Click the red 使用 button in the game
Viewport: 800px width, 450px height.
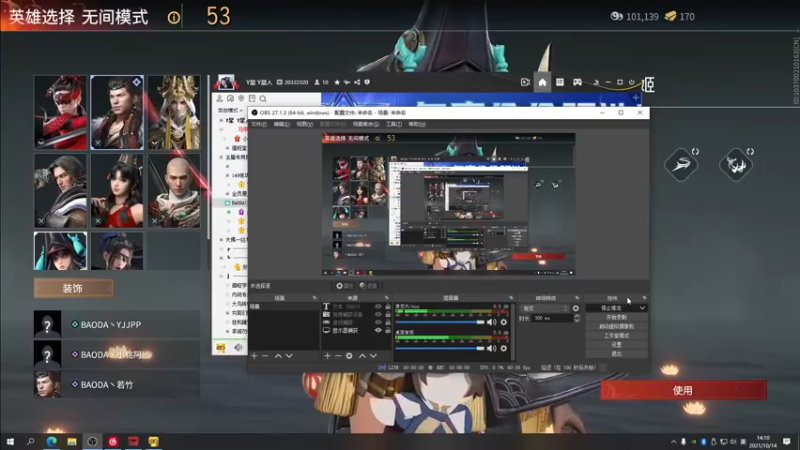(x=683, y=390)
